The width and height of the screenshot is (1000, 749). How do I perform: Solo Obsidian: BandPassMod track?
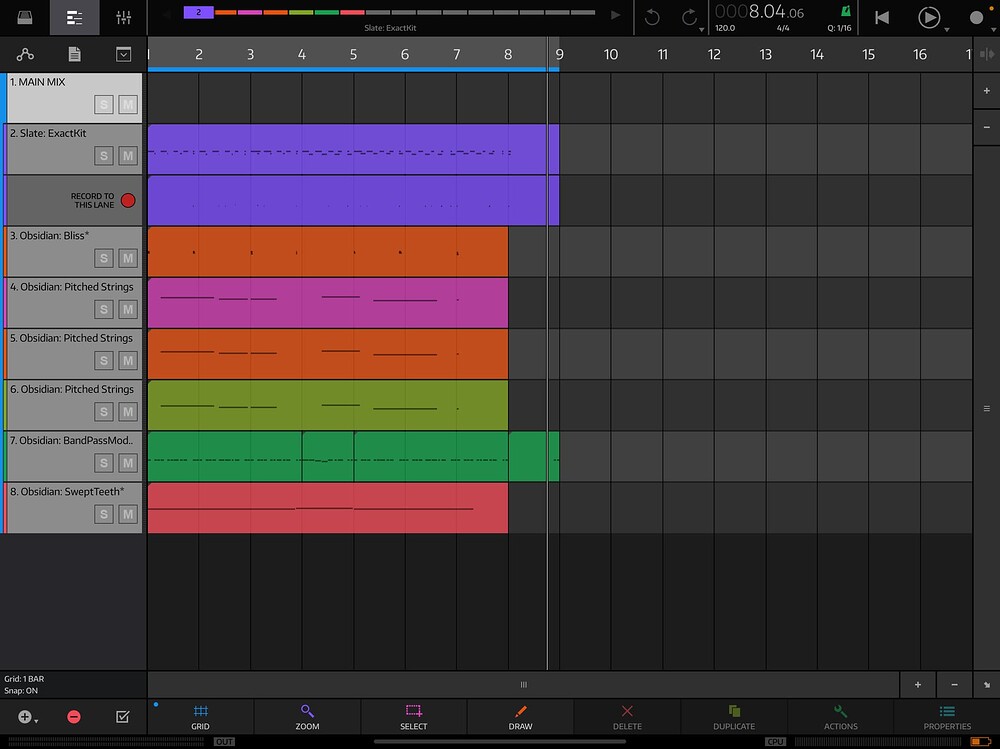(104, 463)
